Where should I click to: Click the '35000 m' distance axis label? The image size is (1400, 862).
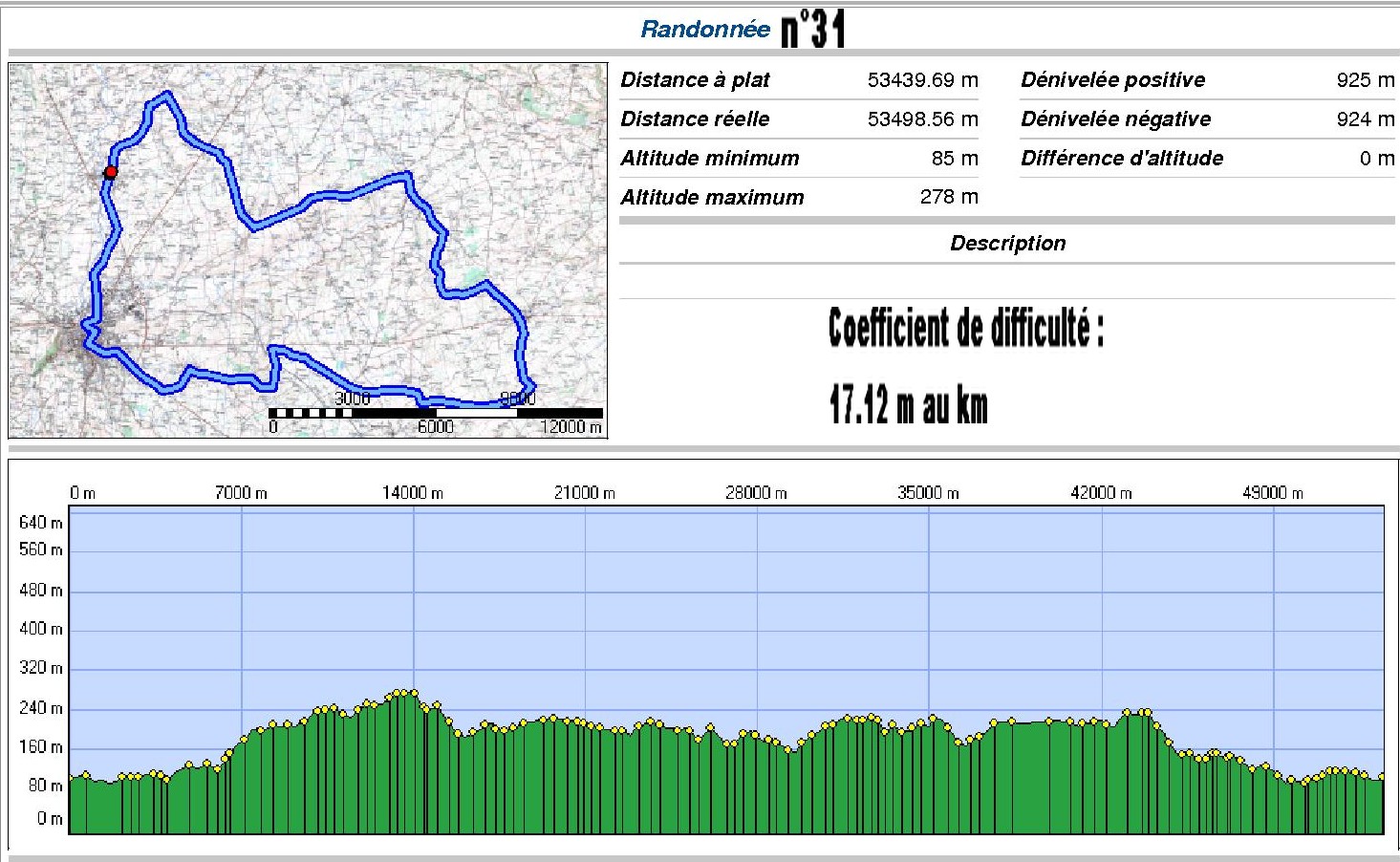click(x=928, y=493)
